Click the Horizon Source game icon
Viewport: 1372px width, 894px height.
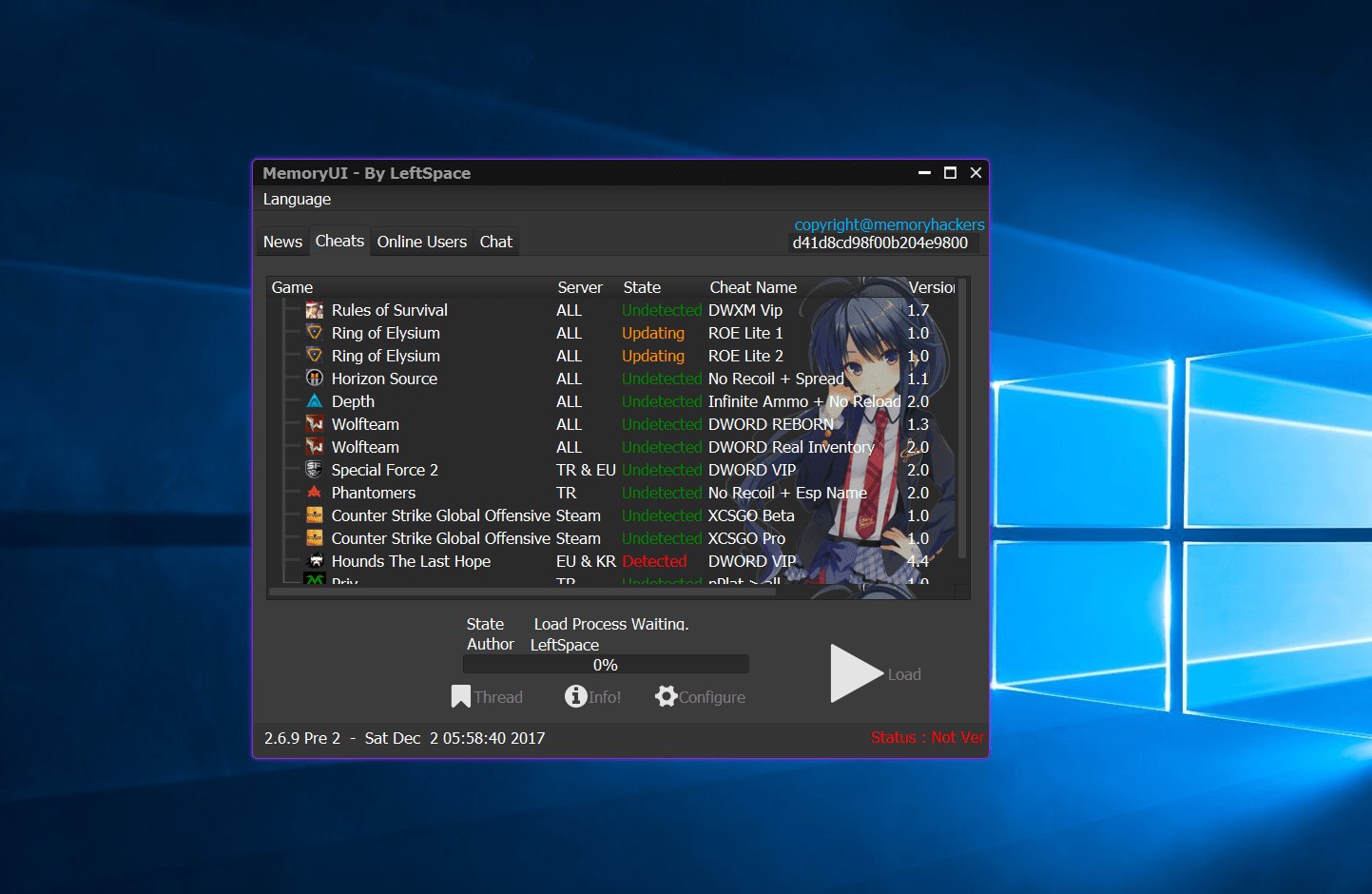tap(315, 379)
